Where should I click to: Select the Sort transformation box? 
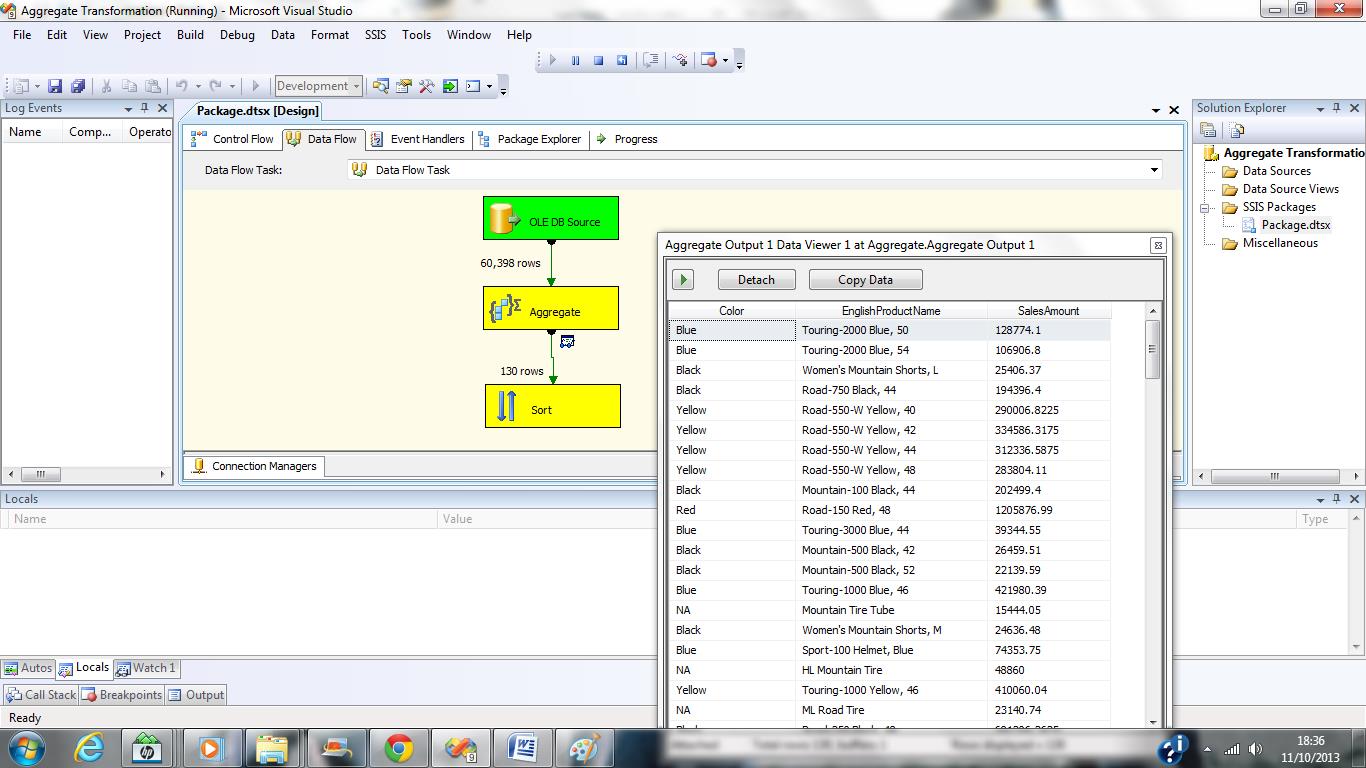click(552, 406)
